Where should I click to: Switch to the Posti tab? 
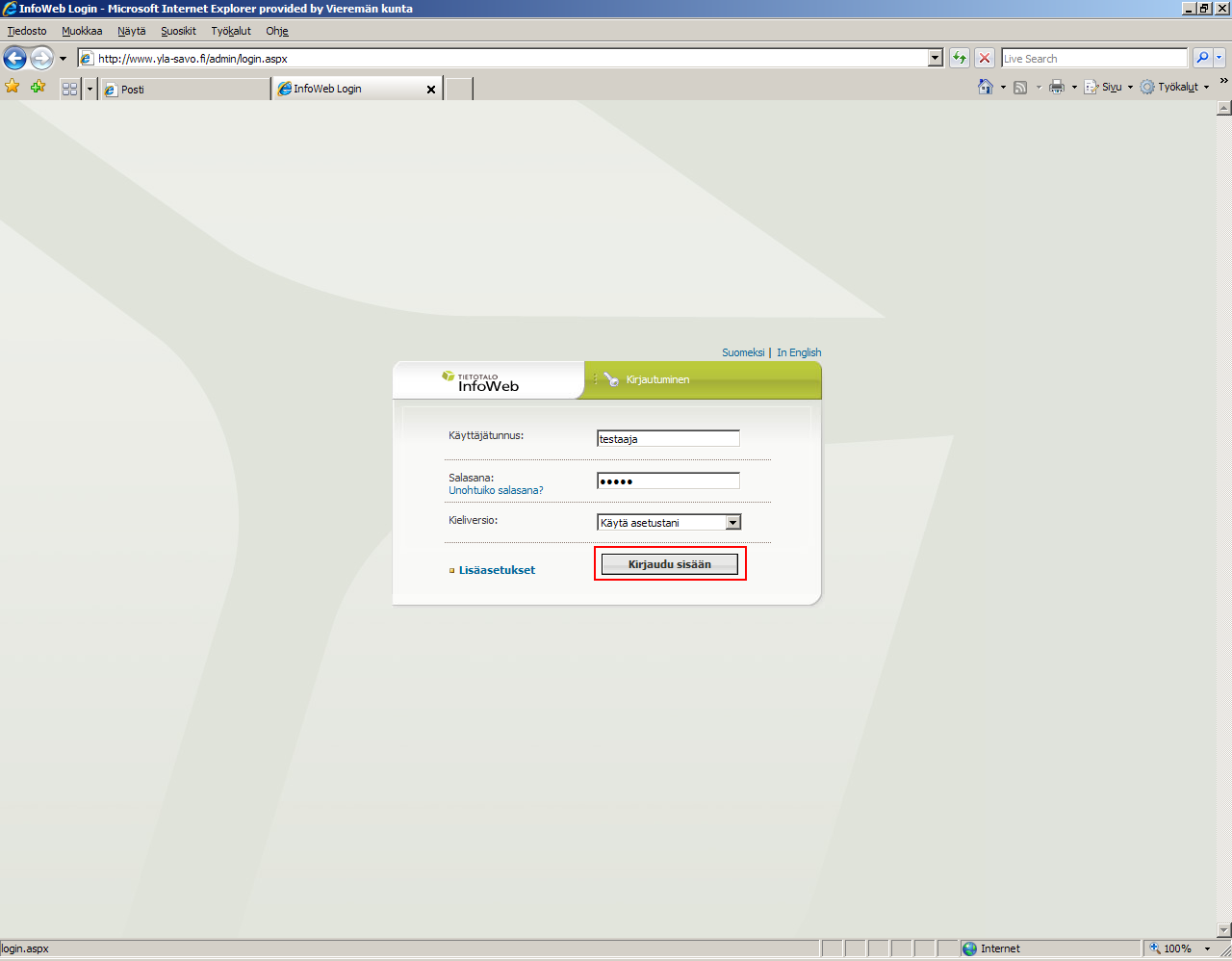[x=185, y=89]
